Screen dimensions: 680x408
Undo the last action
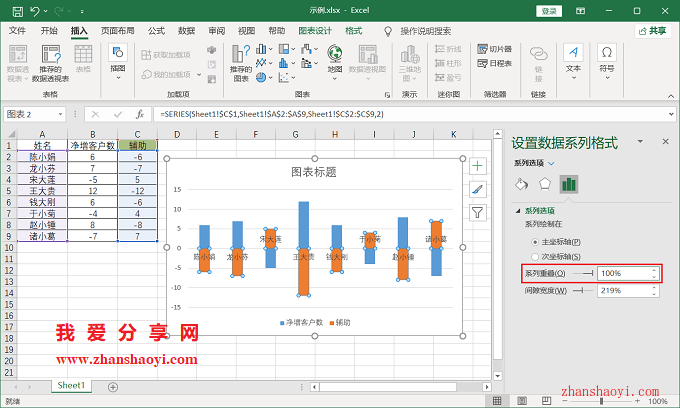tap(35, 11)
